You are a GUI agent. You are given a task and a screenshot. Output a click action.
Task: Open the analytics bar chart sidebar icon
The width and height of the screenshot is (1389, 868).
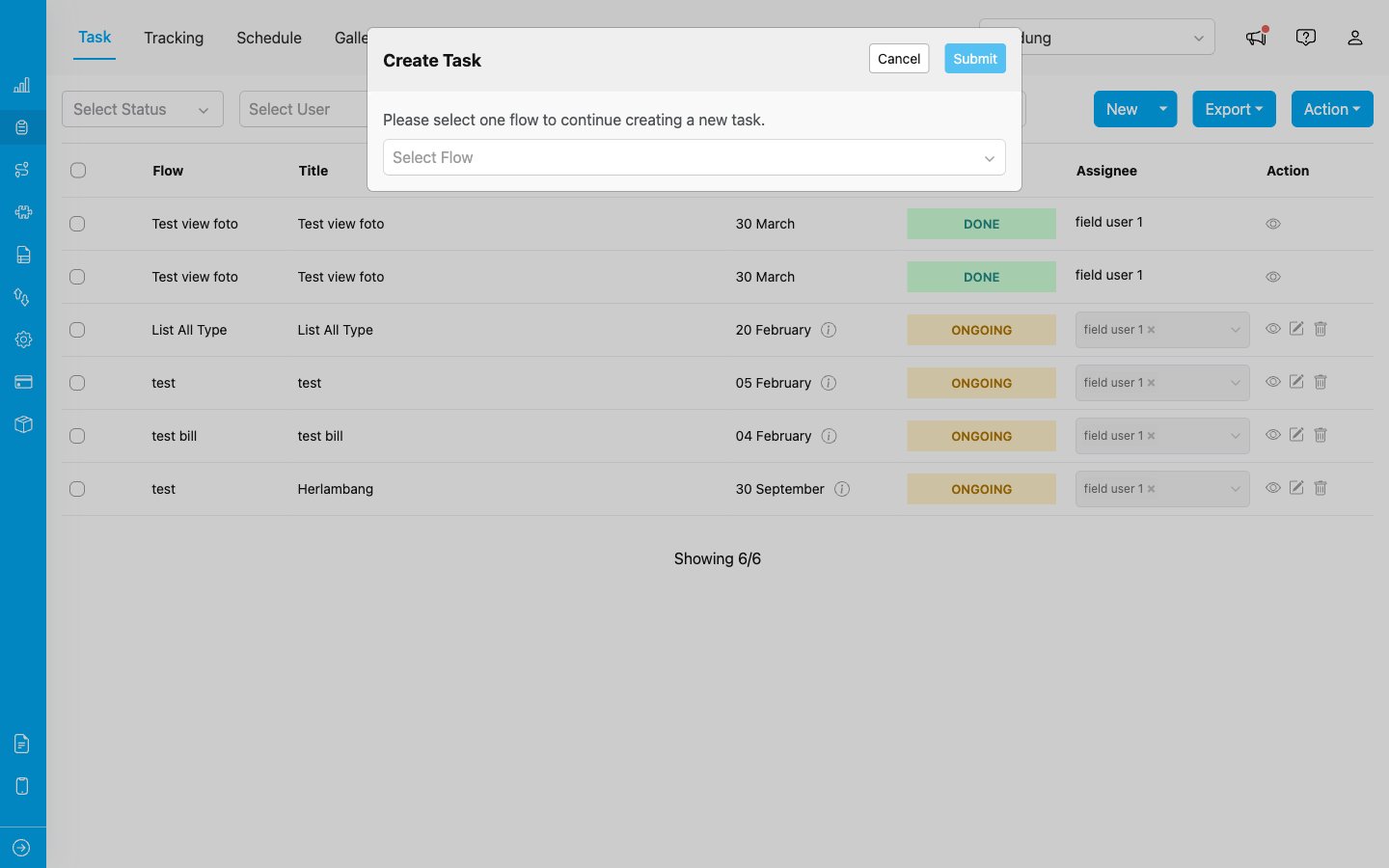tap(22, 85)
